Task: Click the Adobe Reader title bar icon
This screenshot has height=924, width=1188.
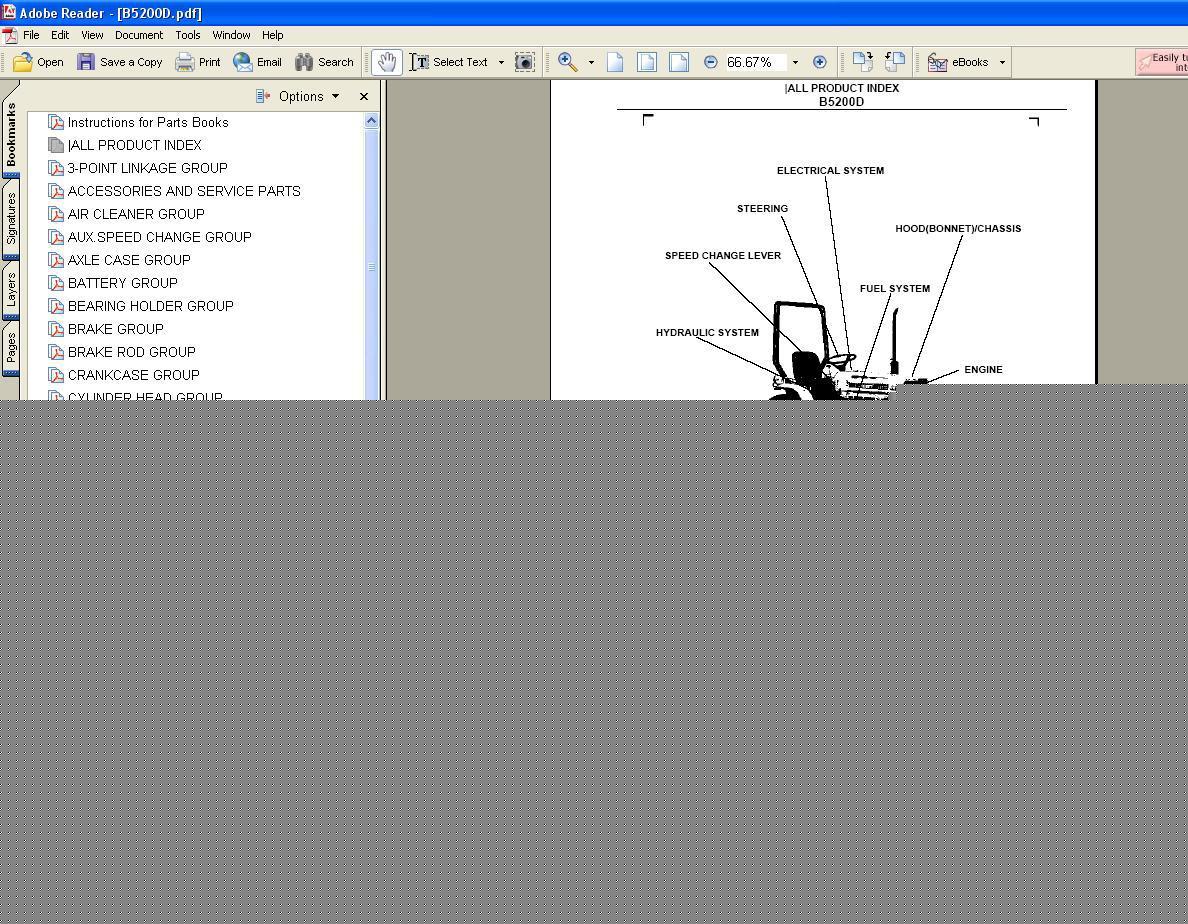Action: 8,12
